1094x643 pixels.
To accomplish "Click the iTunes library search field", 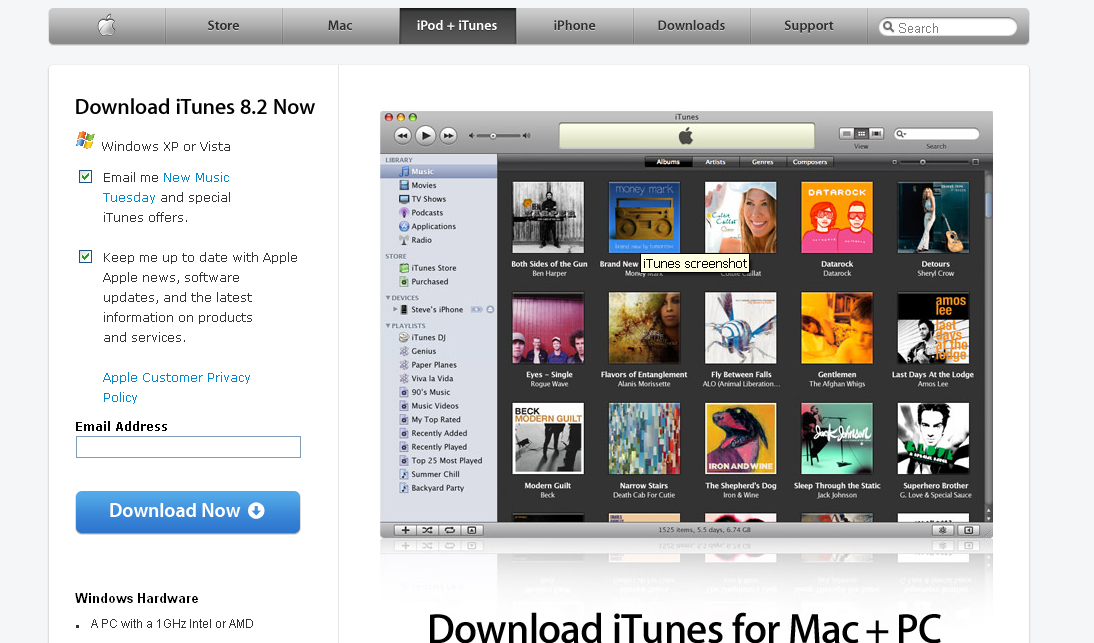I will [x=936, y=134].
